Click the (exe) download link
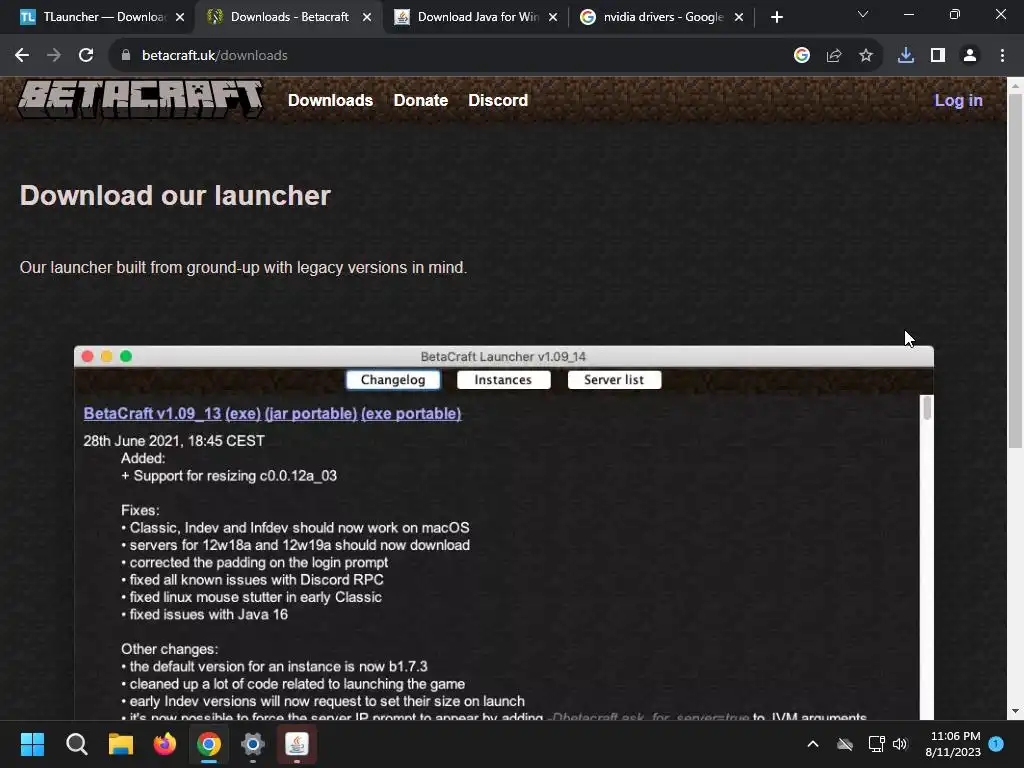Screen dimensions: 1024x768 click(x=243, y=413)
